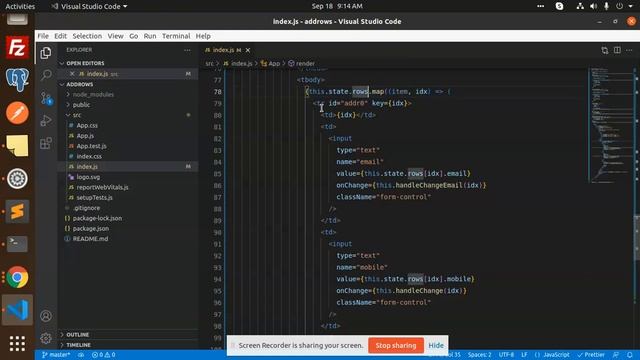The image size is (640, 360).
Task: Open Prettier status bar item
Action: coord(591,355)
